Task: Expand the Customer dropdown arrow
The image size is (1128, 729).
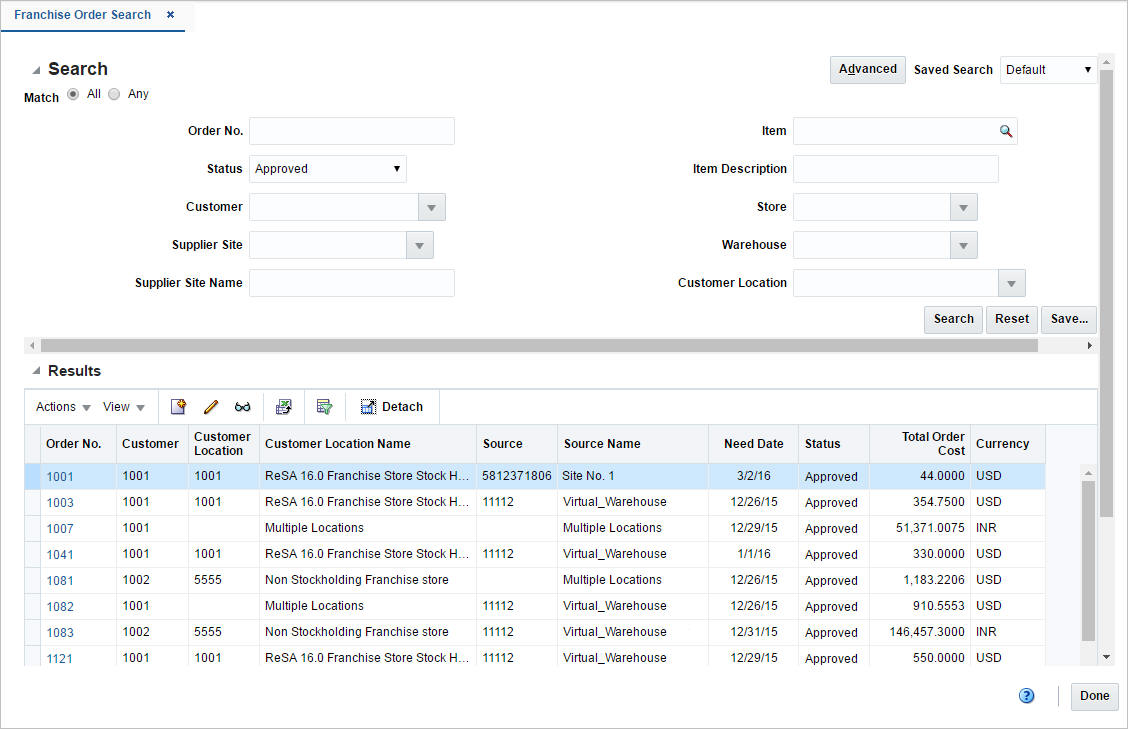Action: pos(432,207)
